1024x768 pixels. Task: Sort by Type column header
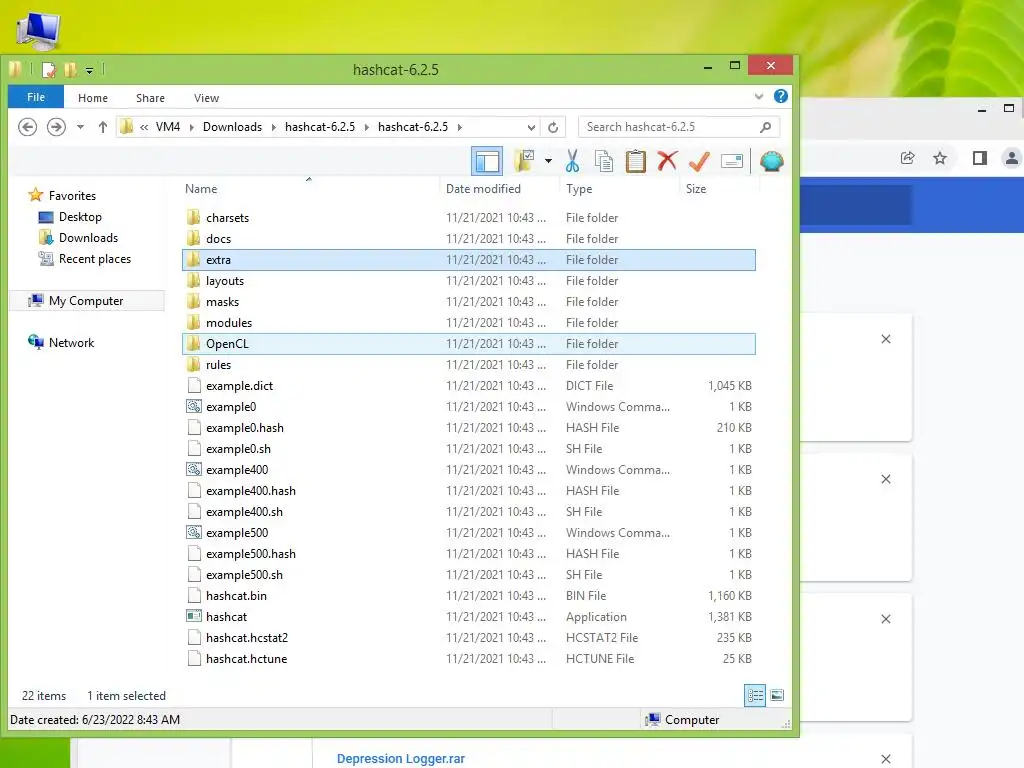pyautogui.click(x=579, y=189)
